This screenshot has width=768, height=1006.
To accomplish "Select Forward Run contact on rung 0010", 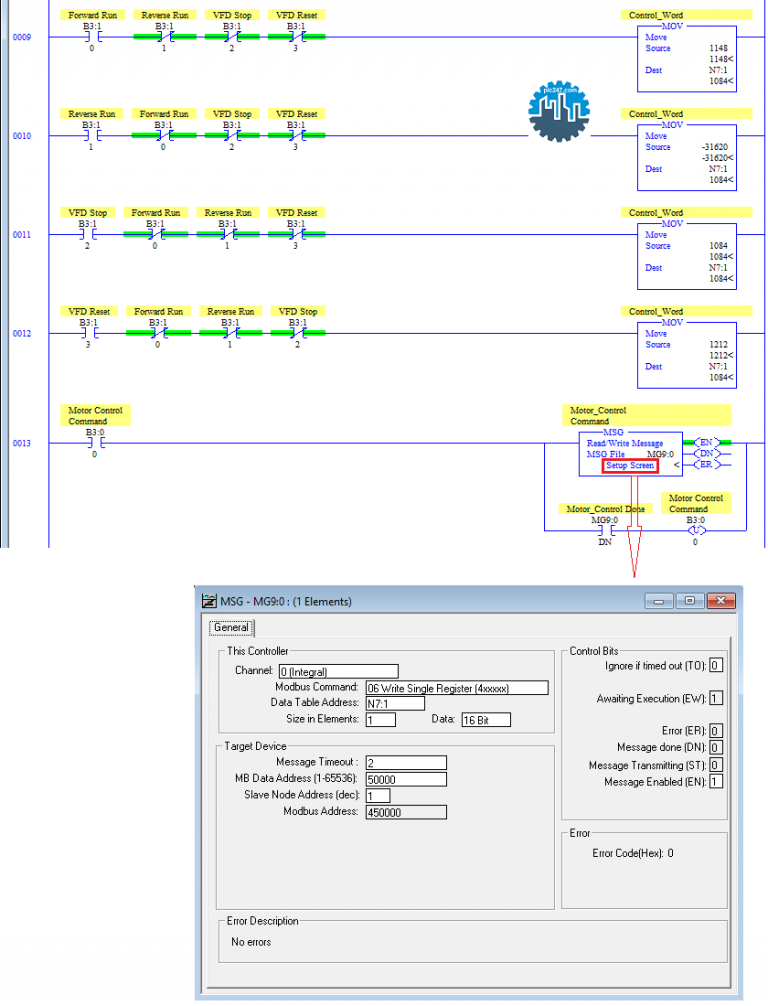I will click(x=164, y=136).
